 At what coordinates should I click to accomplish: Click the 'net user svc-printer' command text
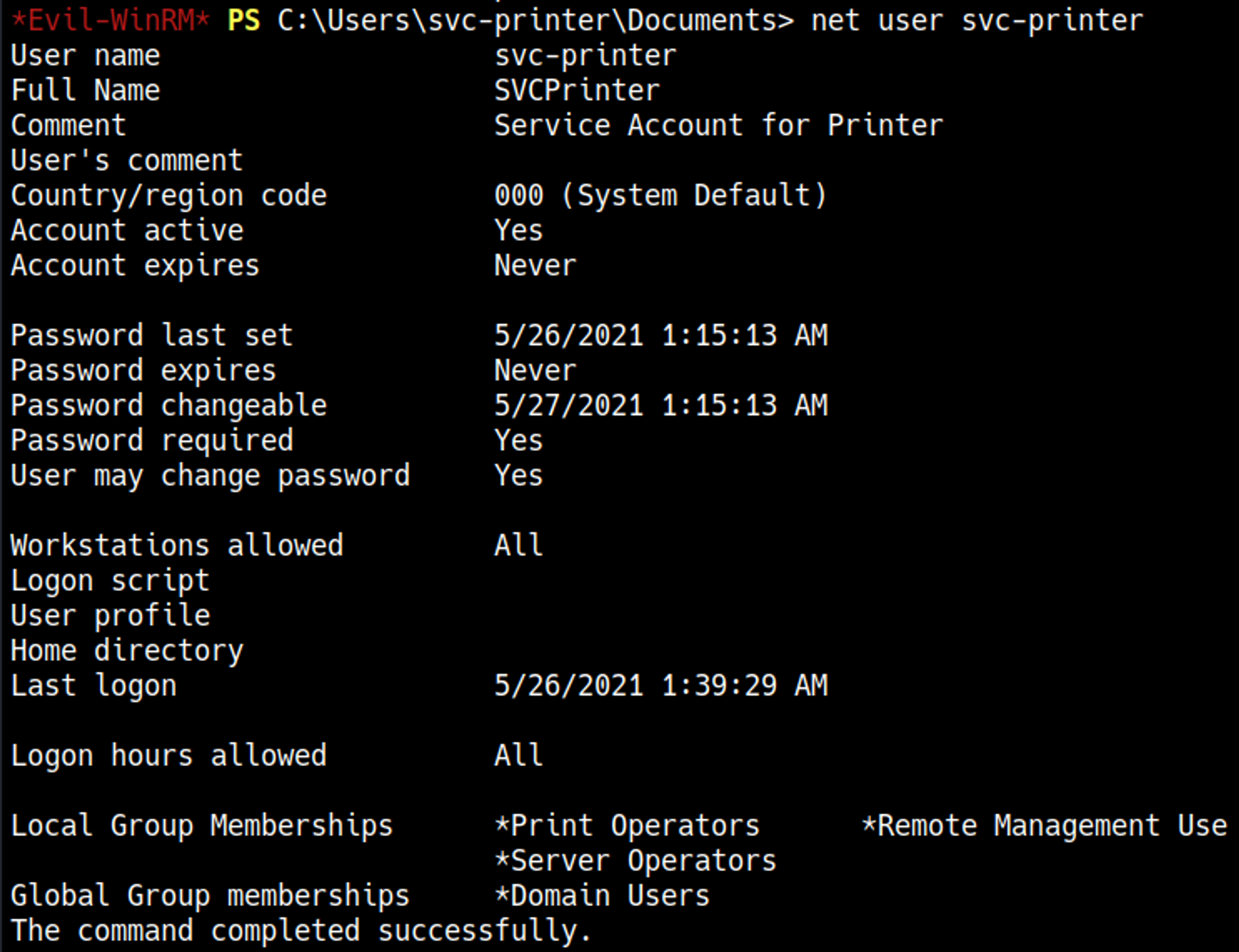977,20
